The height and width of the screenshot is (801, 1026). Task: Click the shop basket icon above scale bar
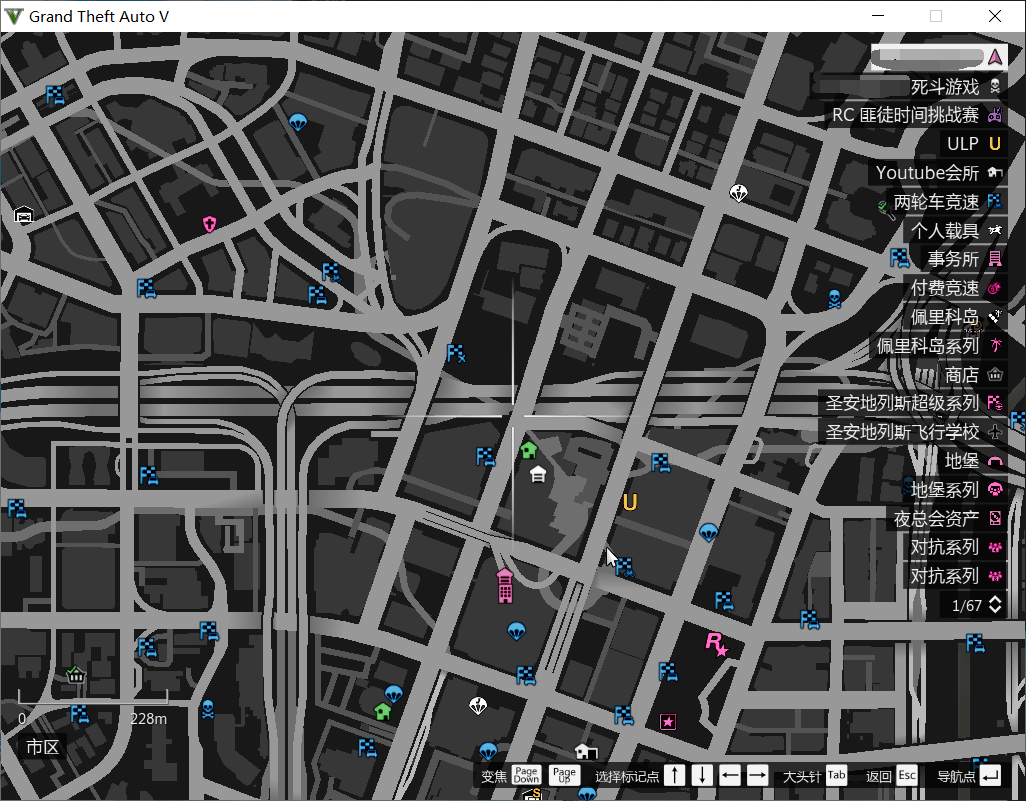(76, 674)
